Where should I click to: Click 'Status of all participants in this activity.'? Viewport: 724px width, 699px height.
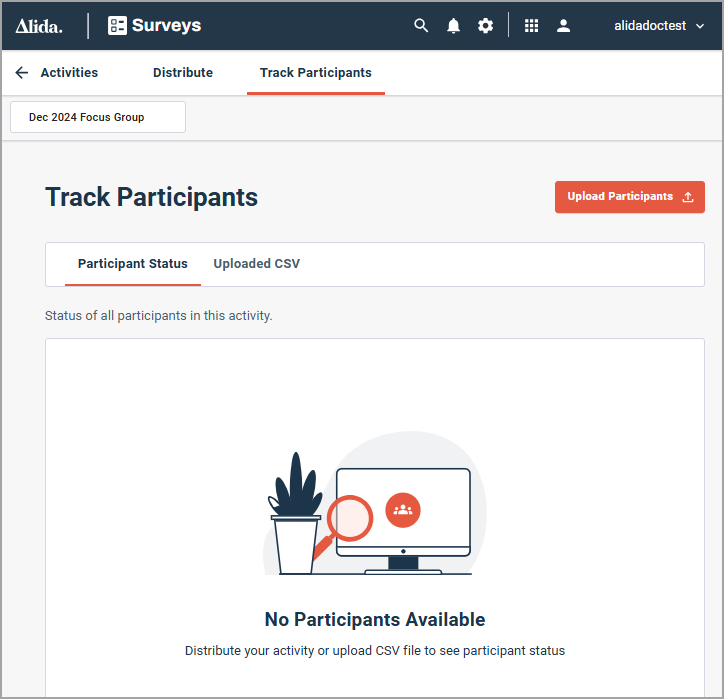(158, 316)
